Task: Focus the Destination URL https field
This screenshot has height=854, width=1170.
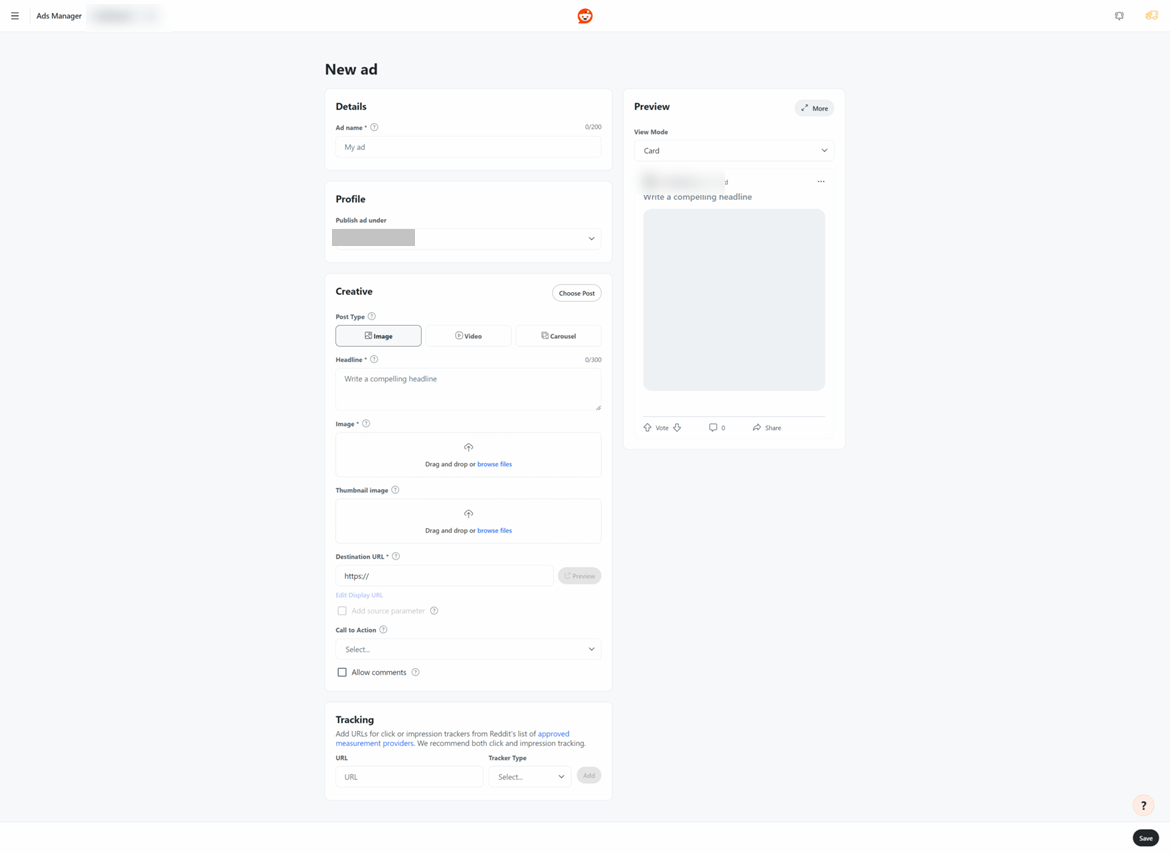Action: coord(445,576)
